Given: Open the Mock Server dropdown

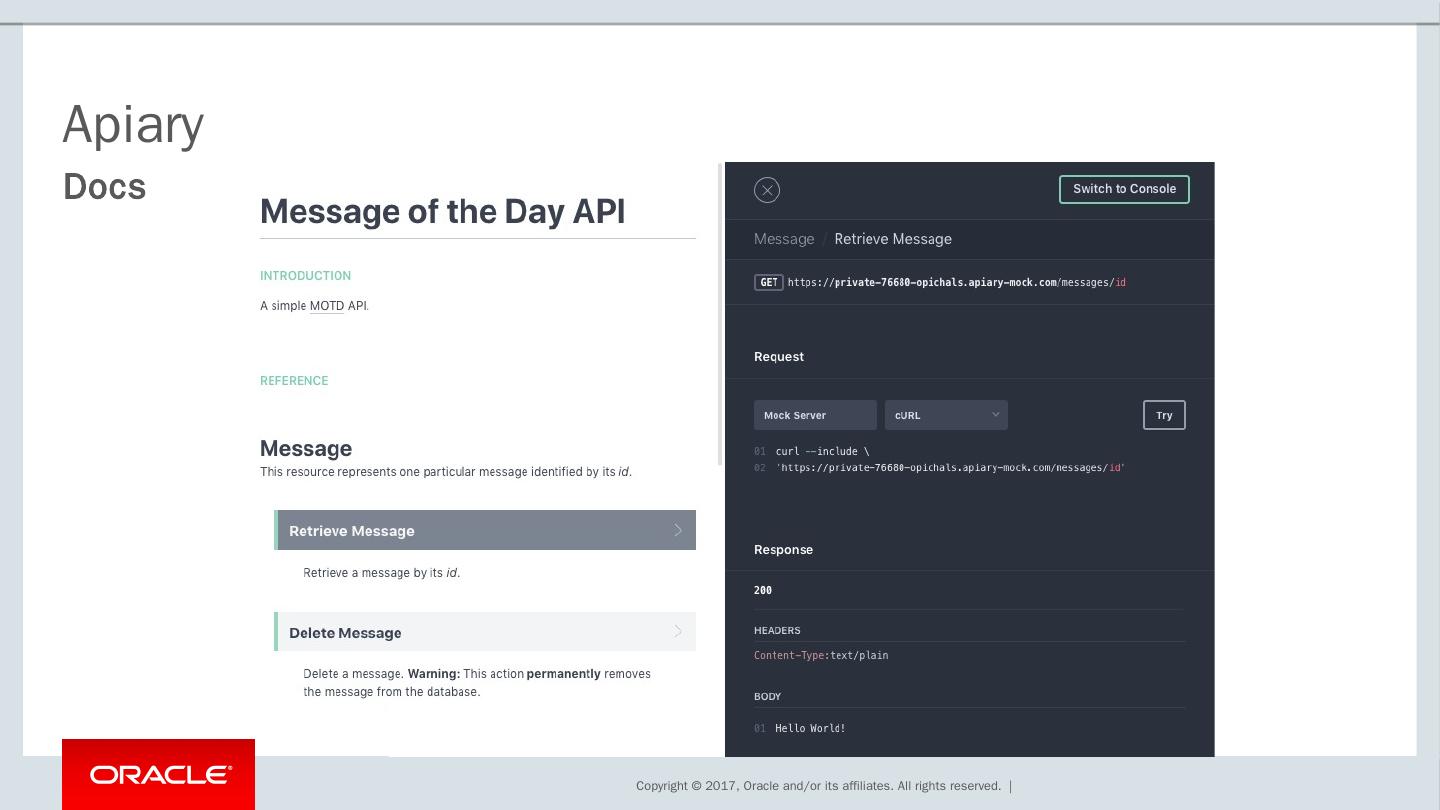Looking at the screenshot, I should (815, 415).
